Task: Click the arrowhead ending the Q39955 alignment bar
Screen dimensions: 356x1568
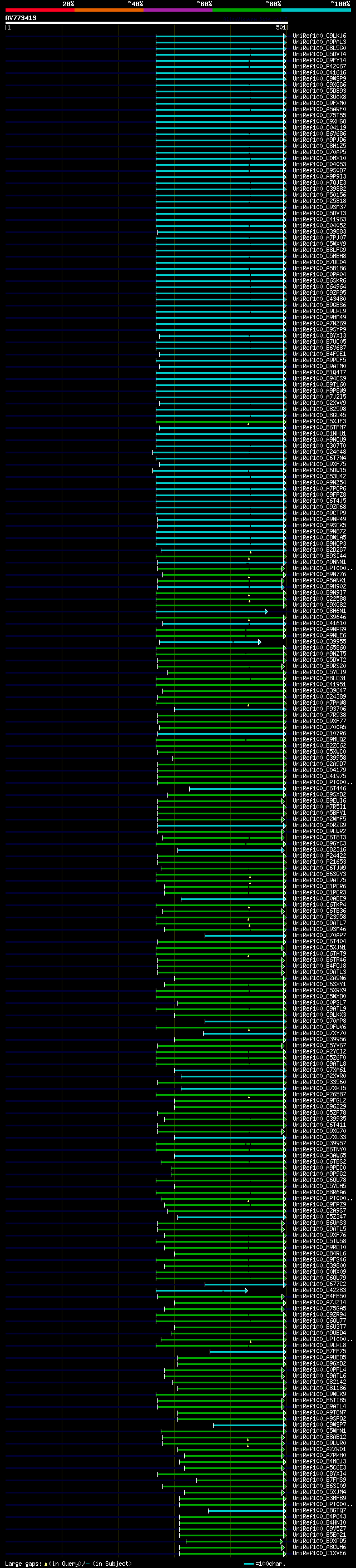Action: click(260, 641)
